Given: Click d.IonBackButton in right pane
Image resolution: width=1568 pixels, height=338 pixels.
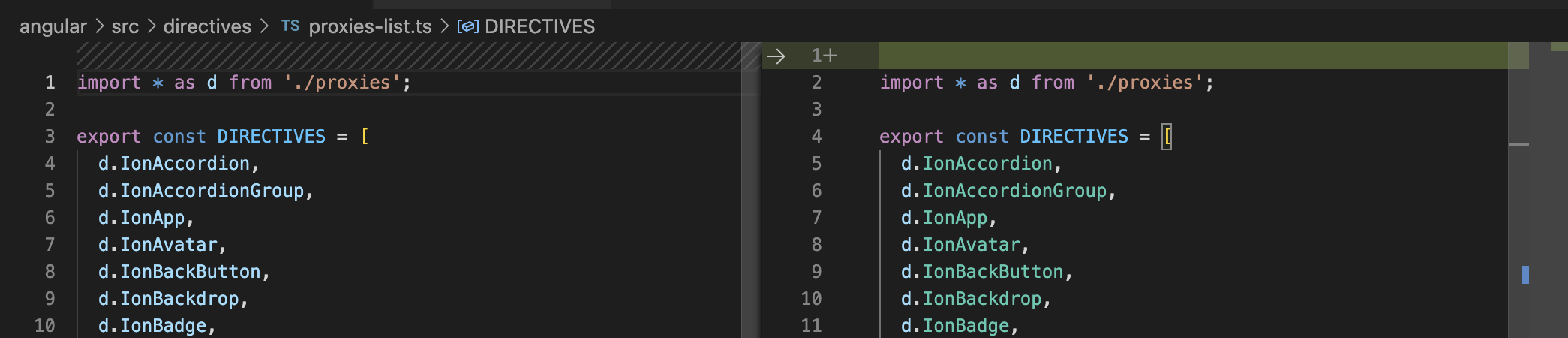Looking at the screenshot, I should tap(987, 272).
